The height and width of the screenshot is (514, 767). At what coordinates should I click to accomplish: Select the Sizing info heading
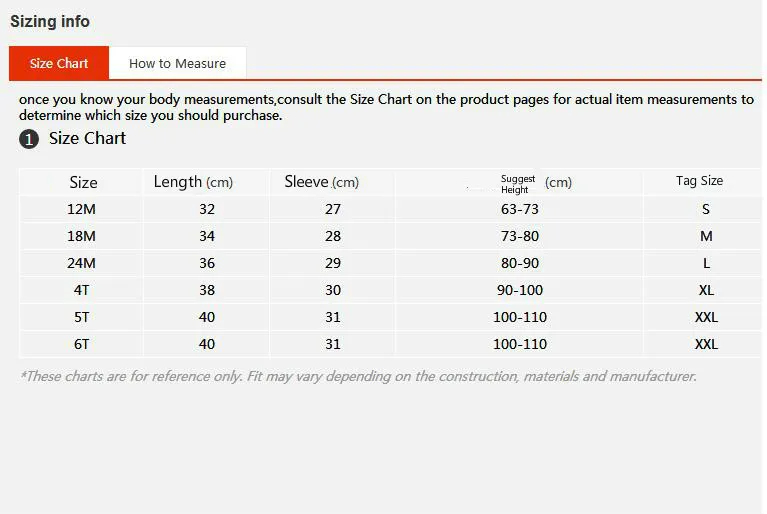click(50, 22)
